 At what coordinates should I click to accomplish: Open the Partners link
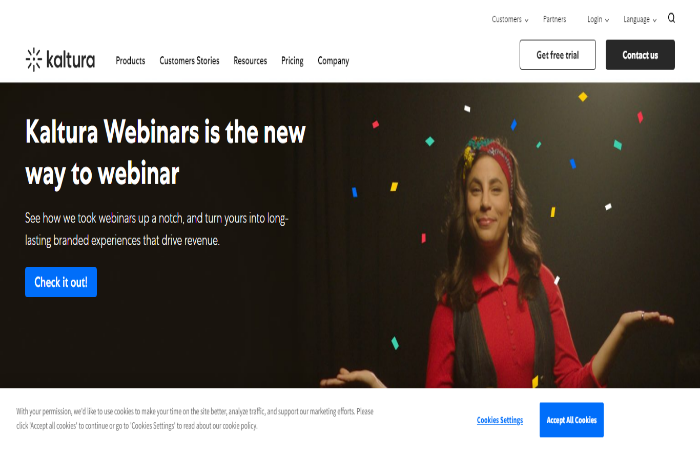(554, 19)
